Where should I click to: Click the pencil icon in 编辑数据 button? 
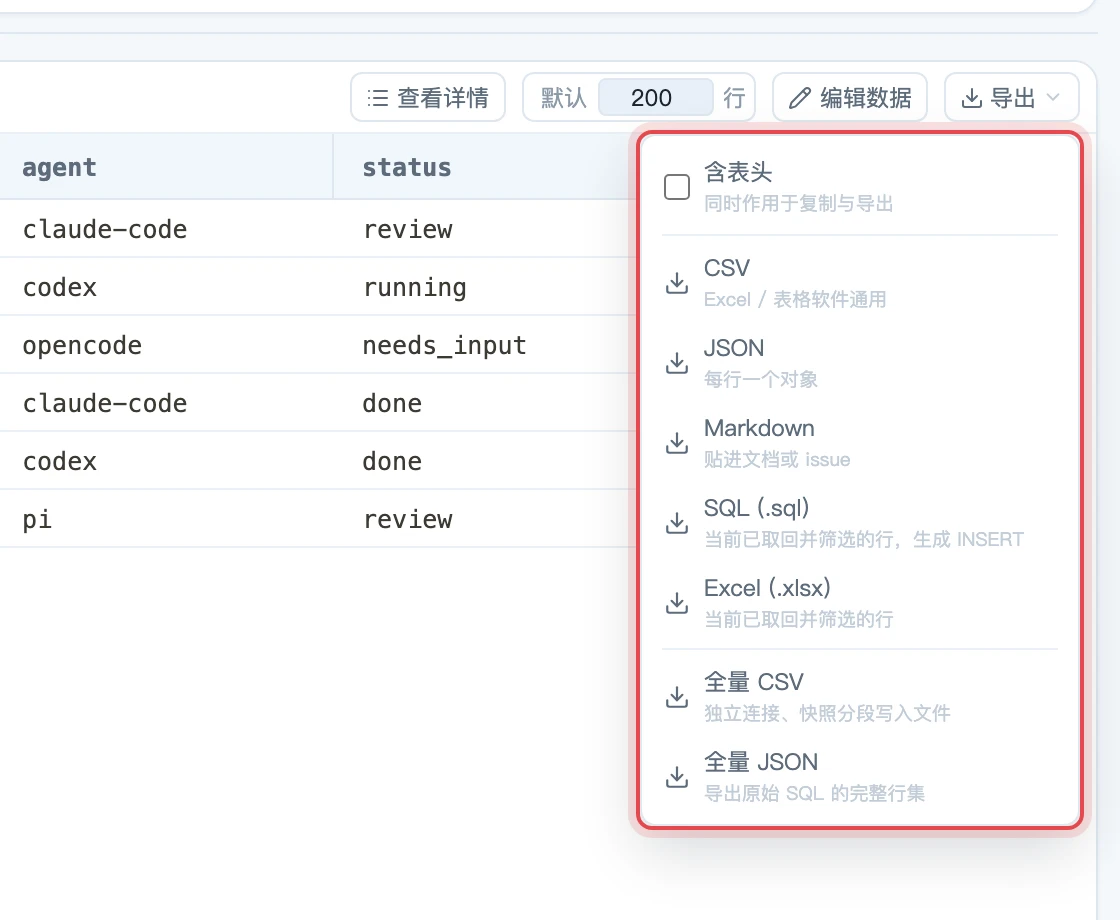point(800,98)
